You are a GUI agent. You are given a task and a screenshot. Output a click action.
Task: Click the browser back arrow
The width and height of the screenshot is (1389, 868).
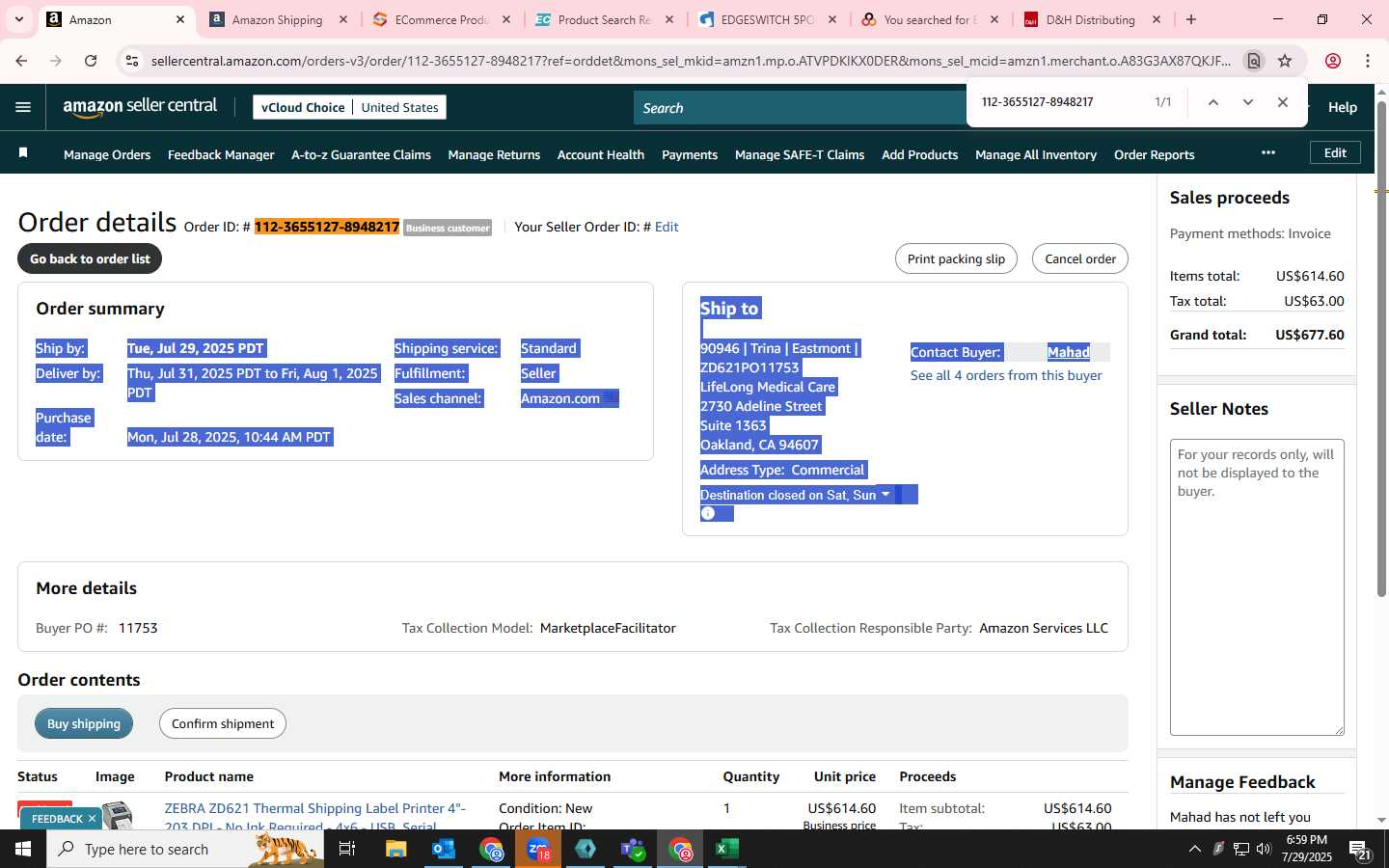coord(21,61)
